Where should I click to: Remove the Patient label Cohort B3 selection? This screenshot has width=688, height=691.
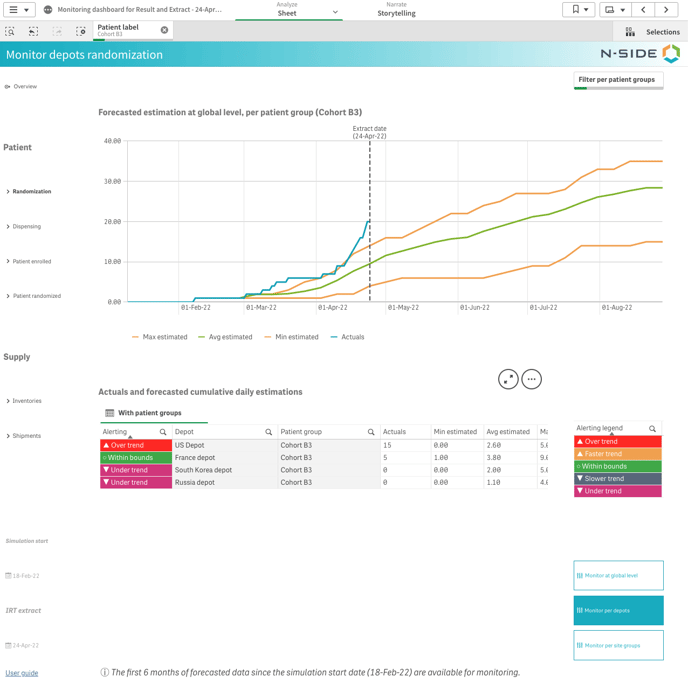tap(165, 30)
